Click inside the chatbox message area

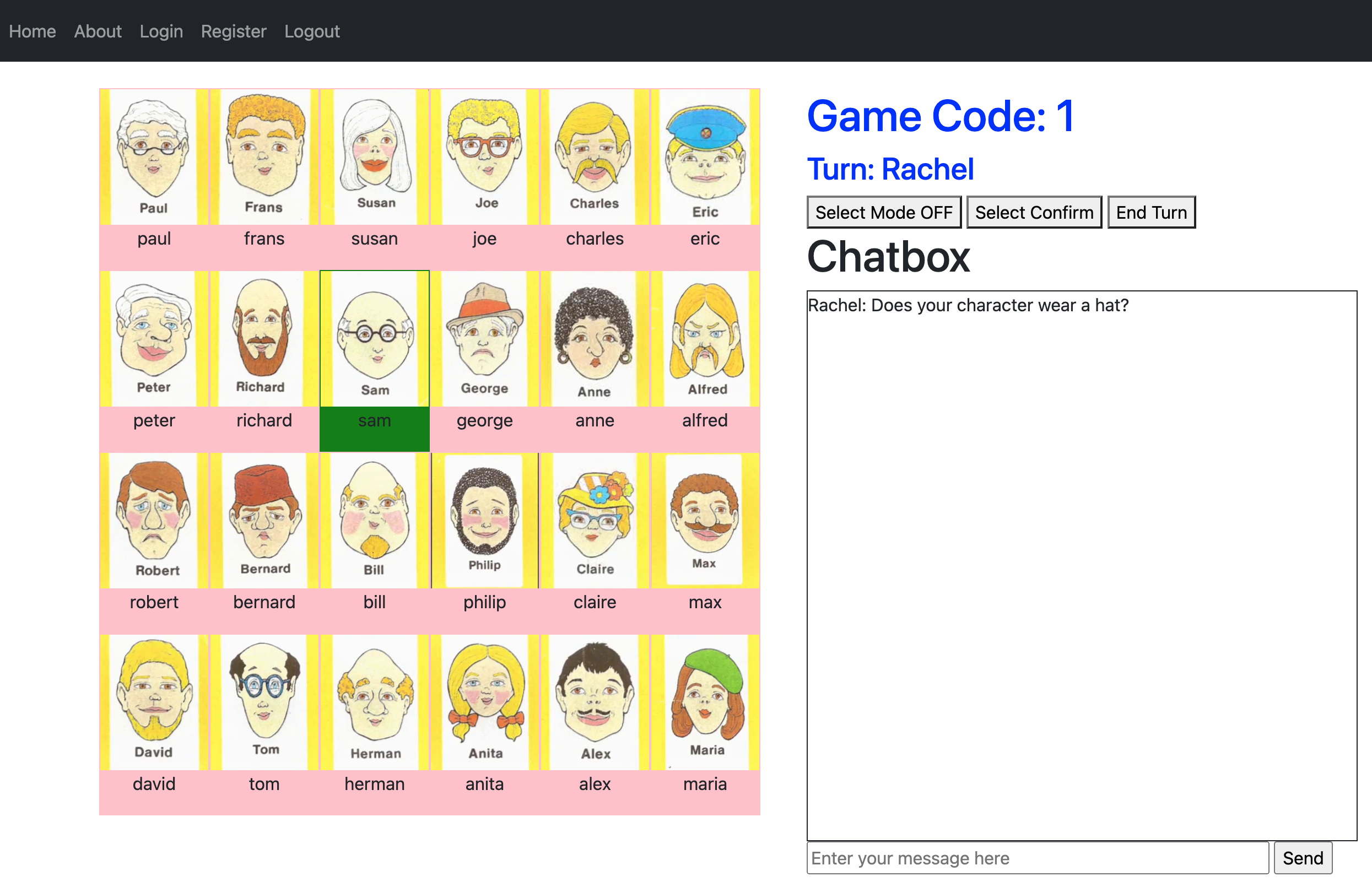1082,566
